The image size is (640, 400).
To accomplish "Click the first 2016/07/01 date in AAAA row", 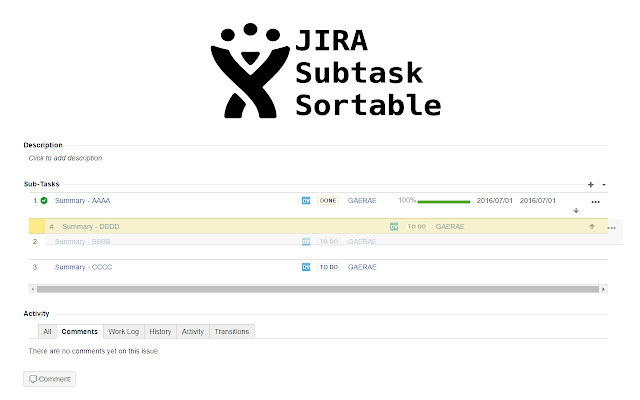I will pos(494,200).
